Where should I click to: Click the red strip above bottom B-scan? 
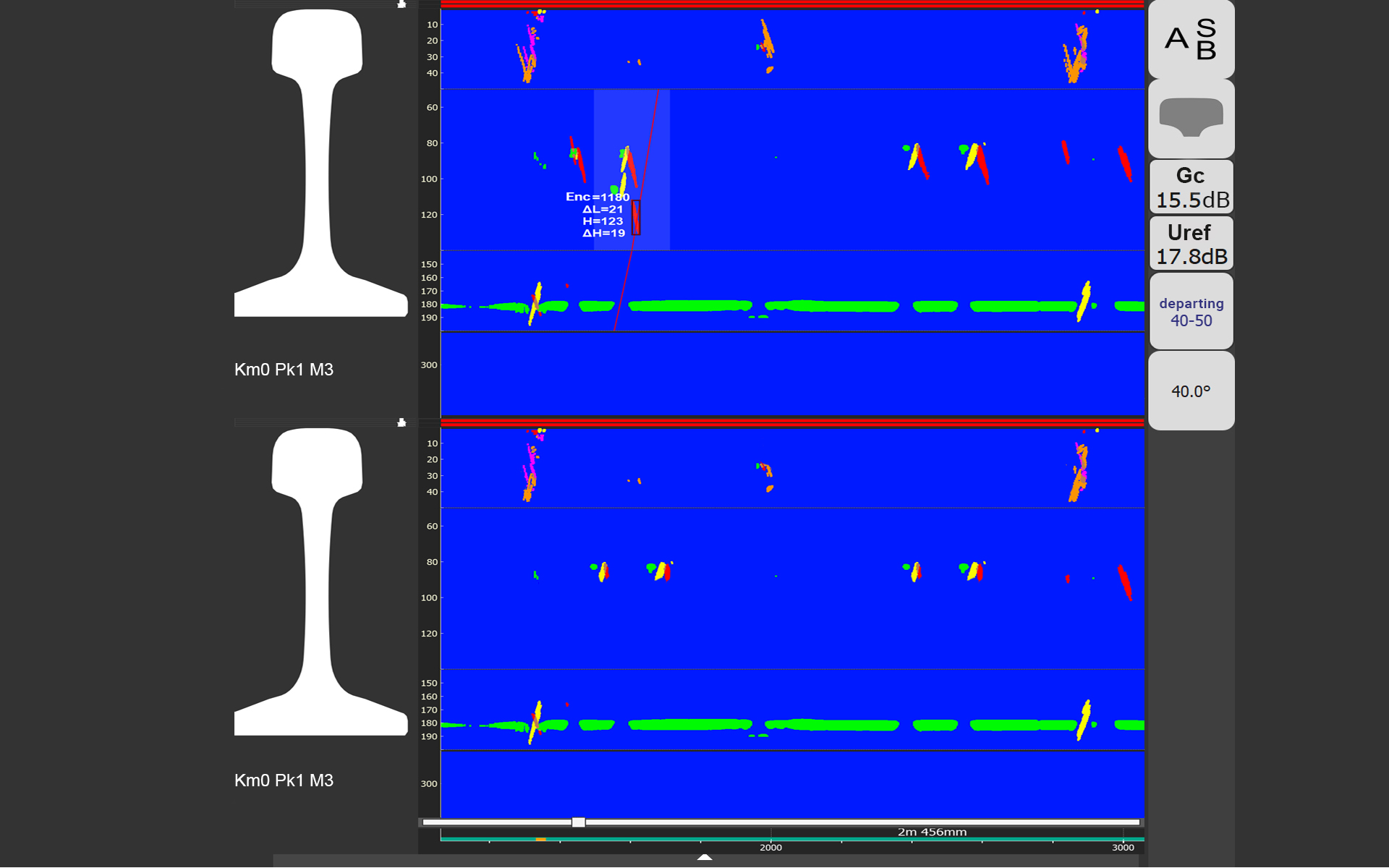[792, 422]
